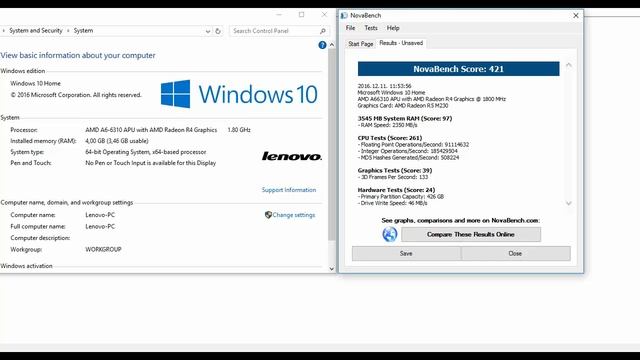Screen dimensions: 640x360
Task: Click Primary Partition Capacity: 426 GB line
Action: (x=401, y=196)
